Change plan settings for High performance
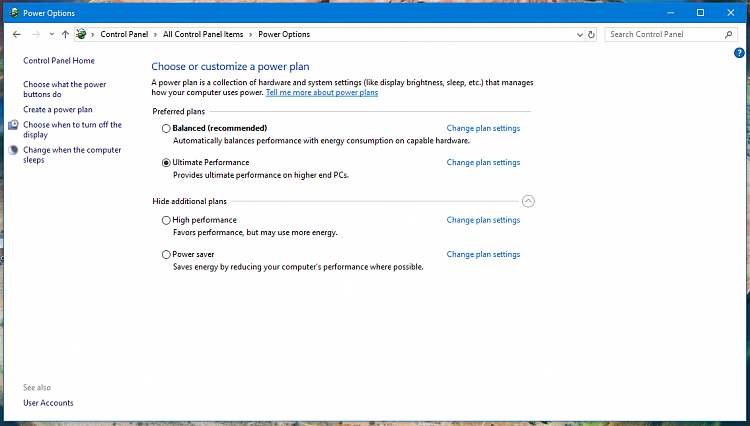The height and width of the screenshot is (426, 750). point(483,220)
